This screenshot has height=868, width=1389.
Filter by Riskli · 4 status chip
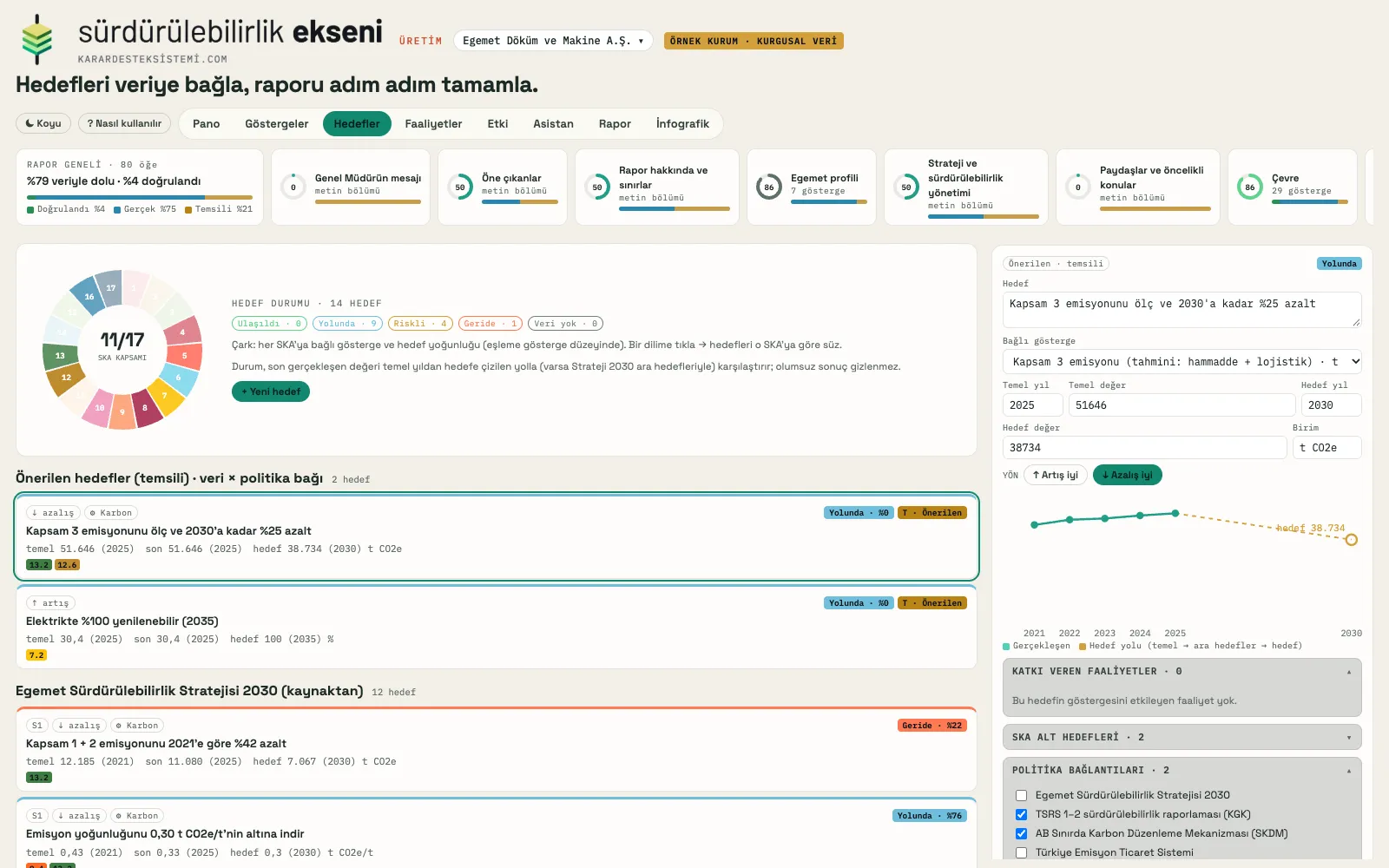pos(420,324)
